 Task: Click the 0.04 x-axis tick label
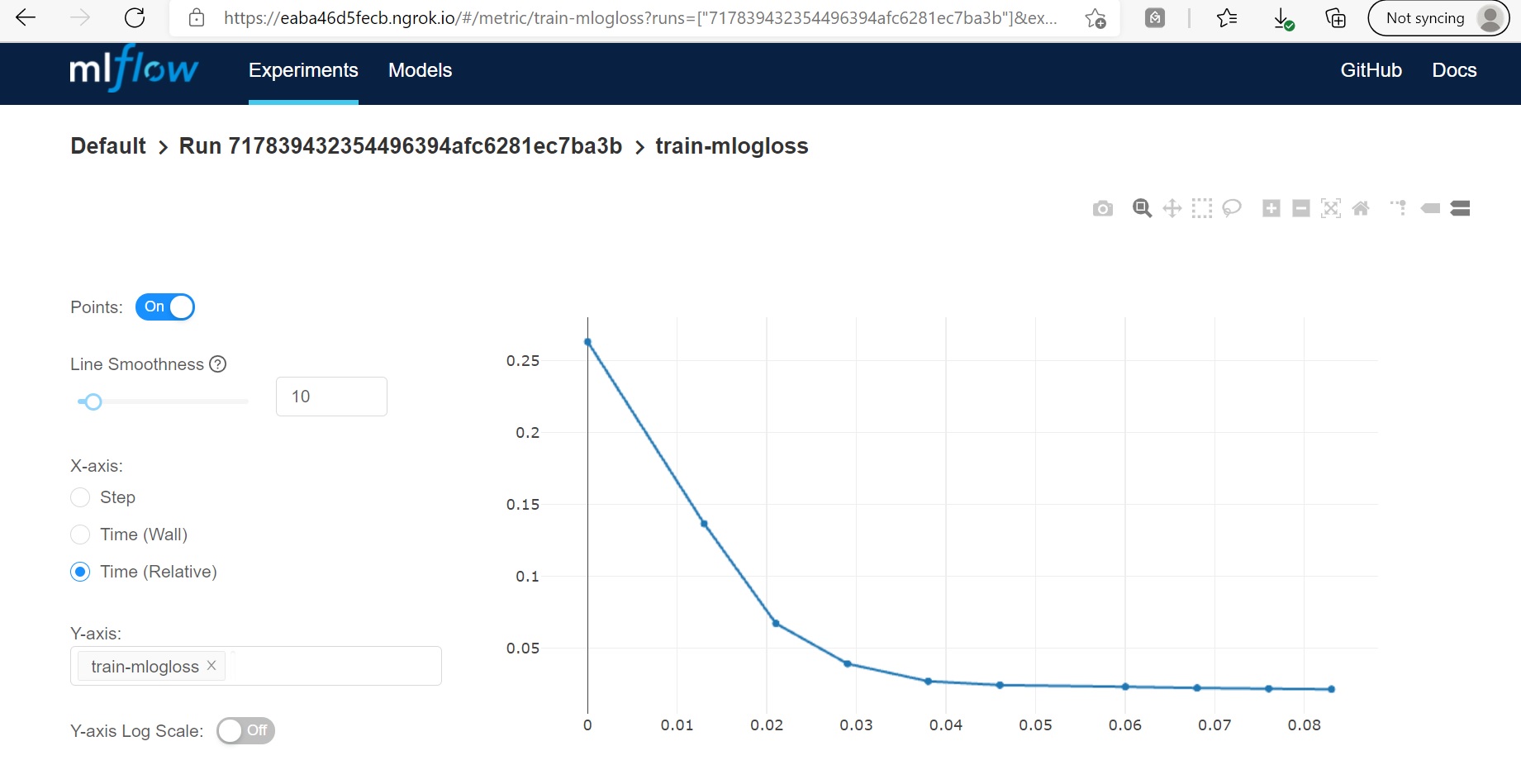(945, 725)
